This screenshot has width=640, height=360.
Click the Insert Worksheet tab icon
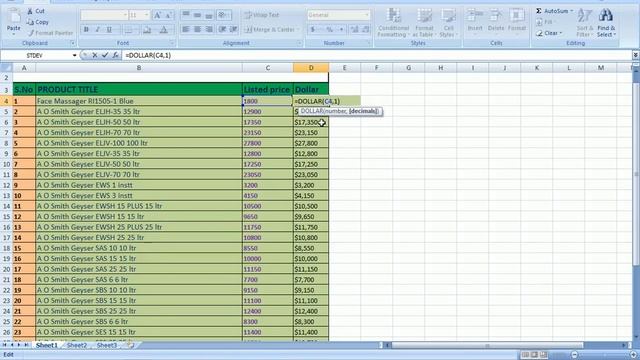point(131,345)
